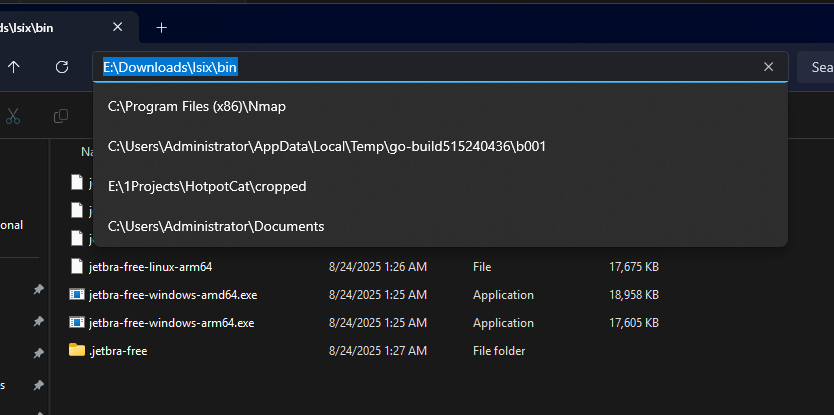Click the Name column header
The height and width of the screenshot is (415, 834).
pos(86,152)
